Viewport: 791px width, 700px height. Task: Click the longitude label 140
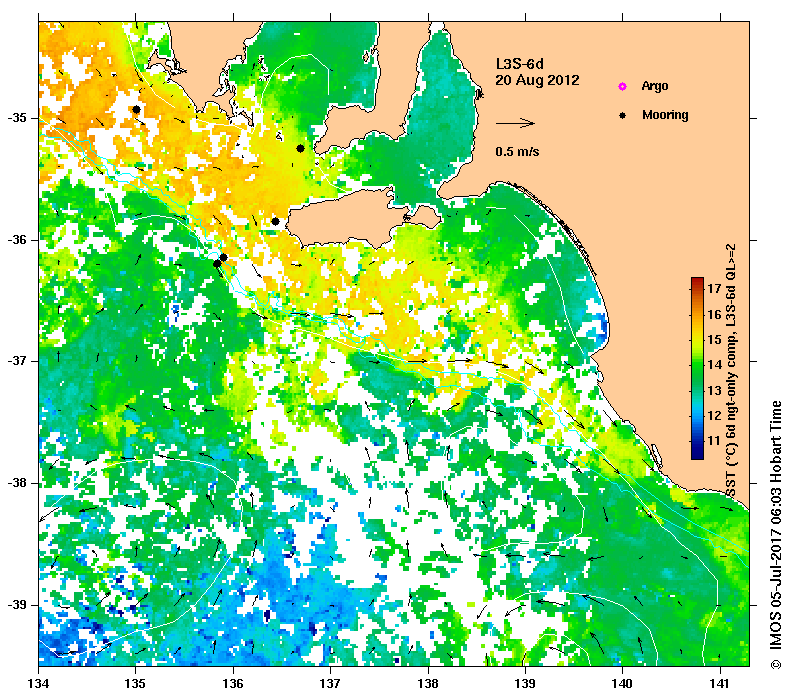click(623, 684)
